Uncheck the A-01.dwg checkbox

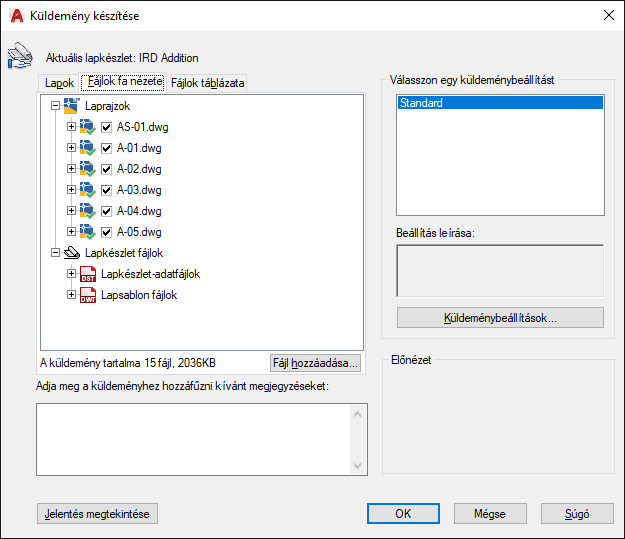[106, 148]
